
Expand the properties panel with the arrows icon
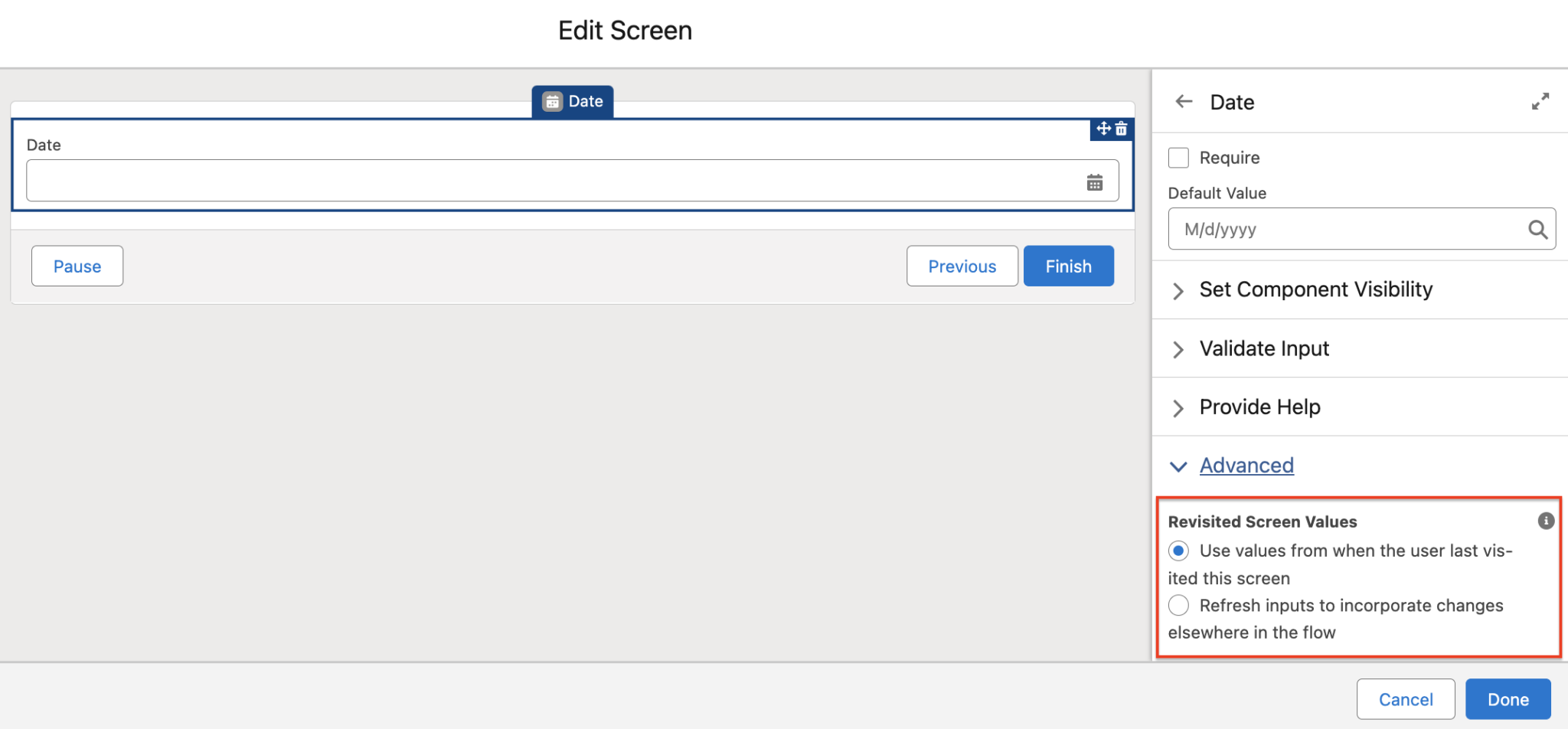pos(1540,101)
